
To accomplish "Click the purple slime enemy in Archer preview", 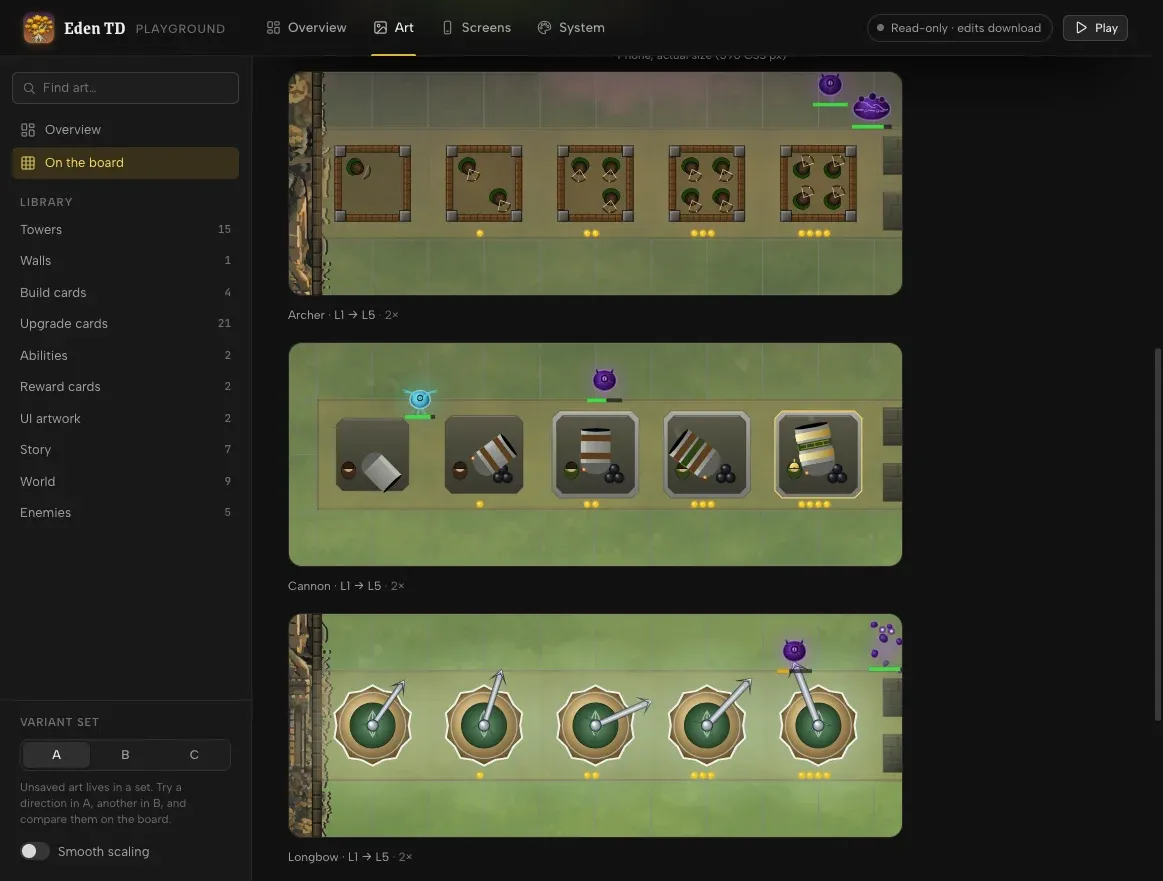I will pos(871,108).
